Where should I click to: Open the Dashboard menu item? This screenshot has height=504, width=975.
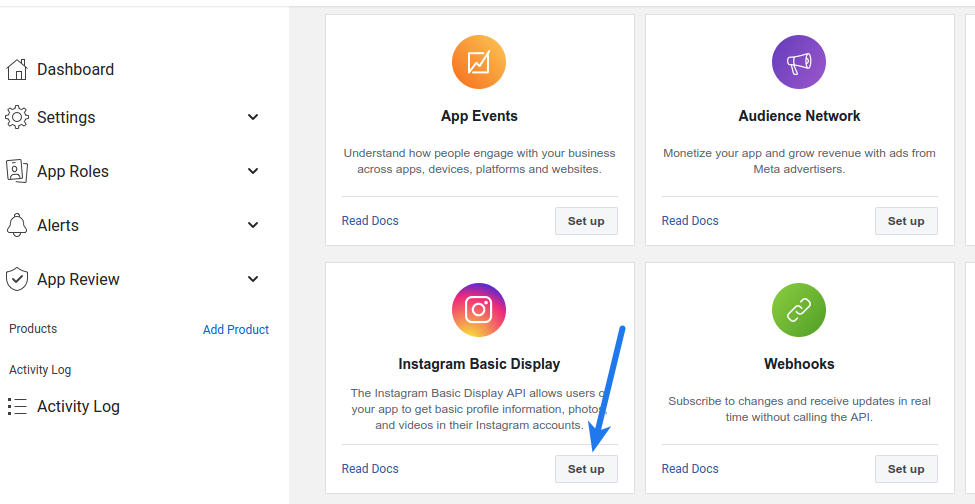[x=75, y=70]
